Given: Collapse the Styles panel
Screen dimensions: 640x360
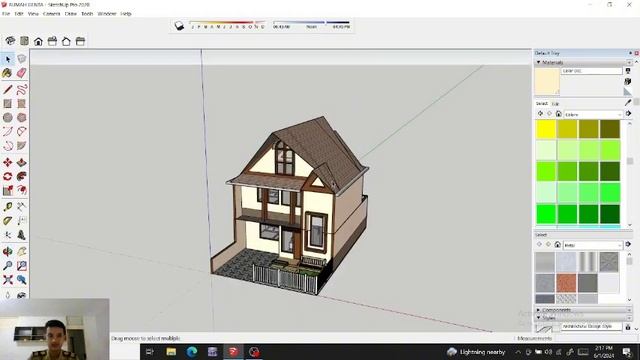Looking at the screenshot, I should click(x=538, y=318).
